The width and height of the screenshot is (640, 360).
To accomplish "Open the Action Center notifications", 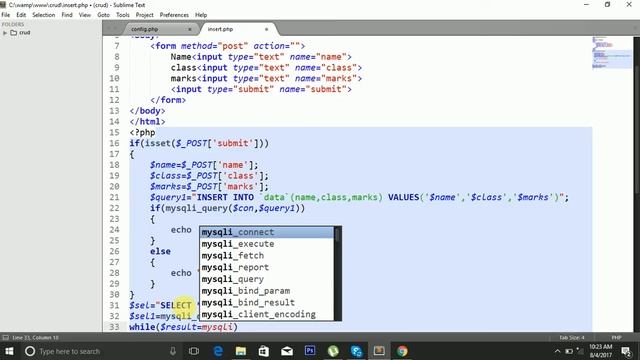I will click(626, 351).
